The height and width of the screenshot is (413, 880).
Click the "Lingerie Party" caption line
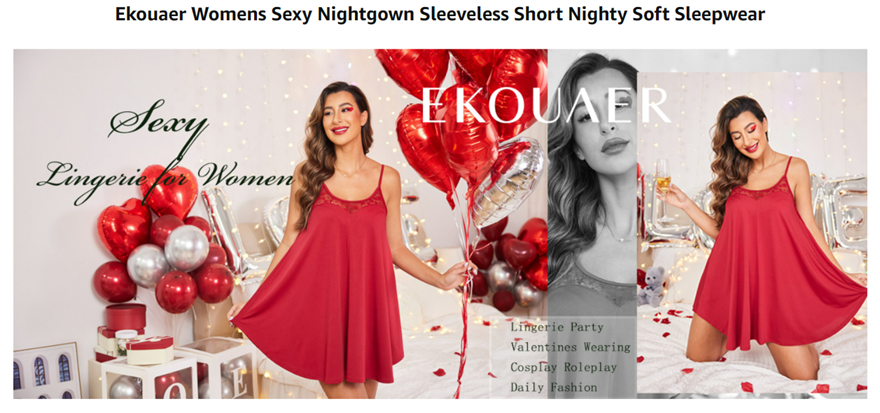tap(557, 327)
